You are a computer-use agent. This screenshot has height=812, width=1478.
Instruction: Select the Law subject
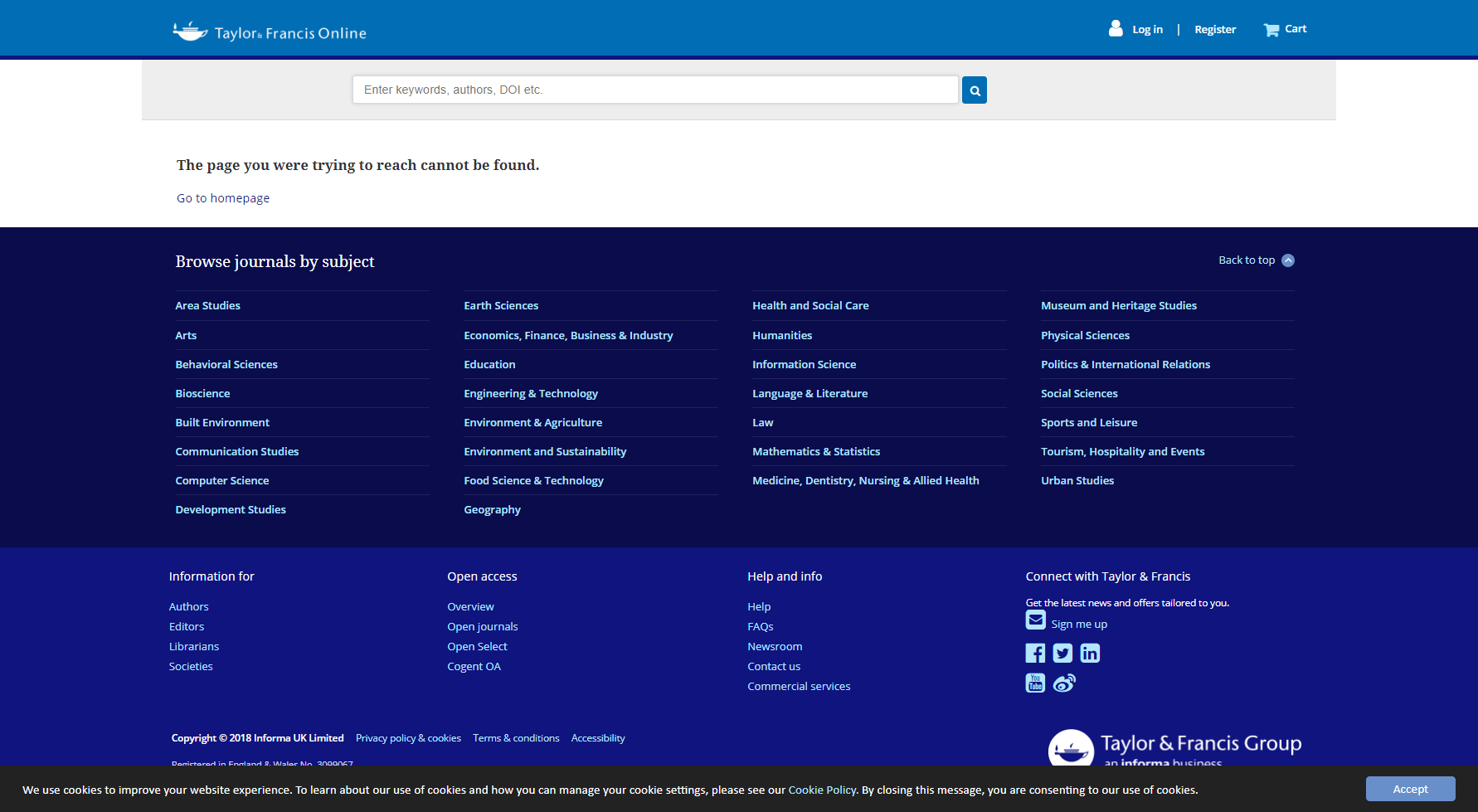coord(762,423)
